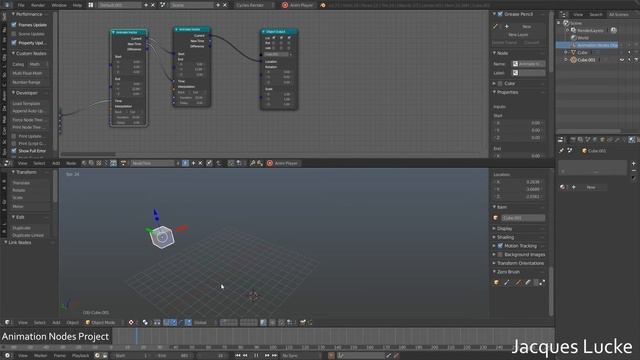The width and height of the screenshot is (640, 360).
Task: Open the No Sync dropdown in timeline
Action: pyautogui.click(x=301, y=356)
